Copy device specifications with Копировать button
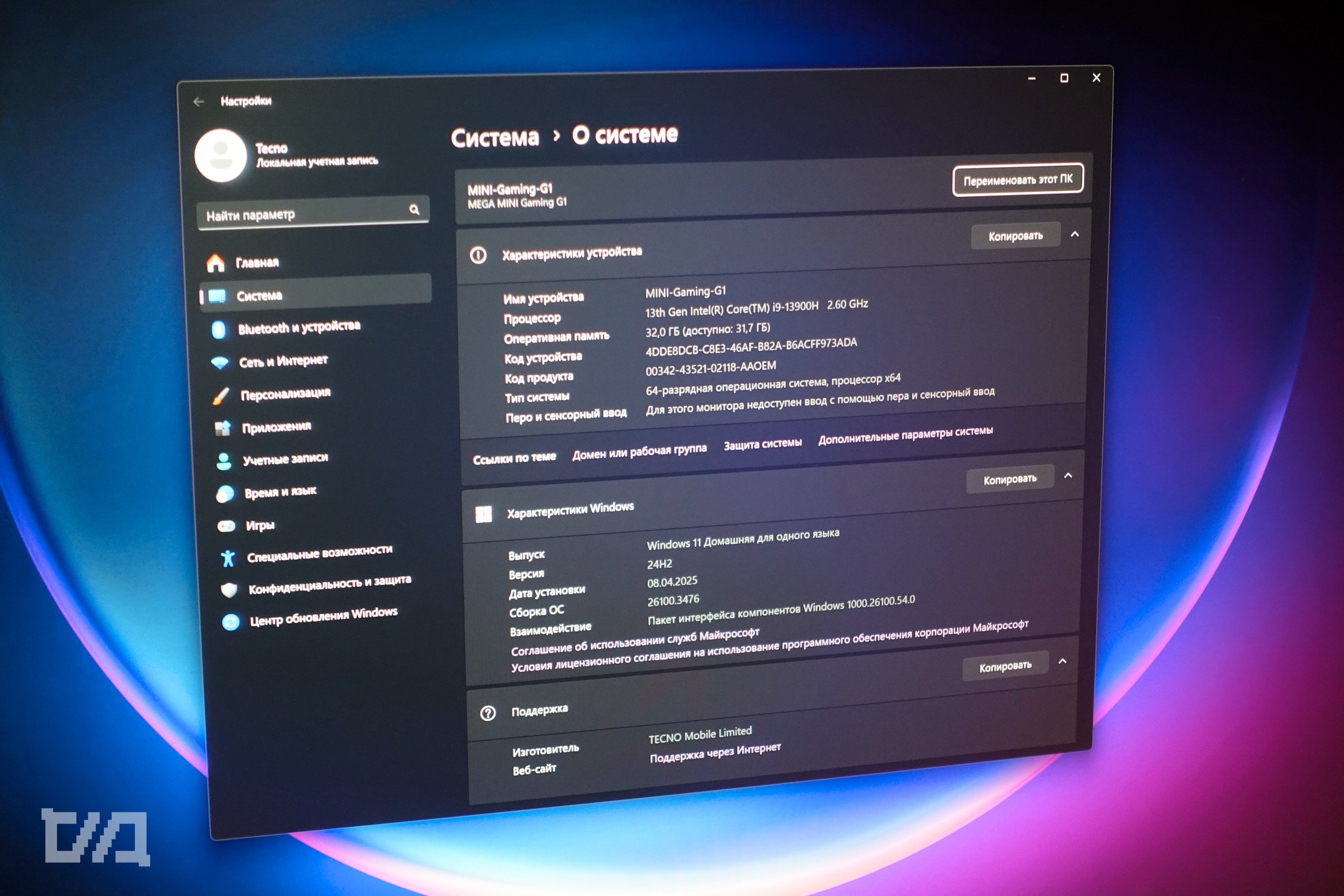Viewport: 1344px width, 896px height. (x=1015, y=236)
